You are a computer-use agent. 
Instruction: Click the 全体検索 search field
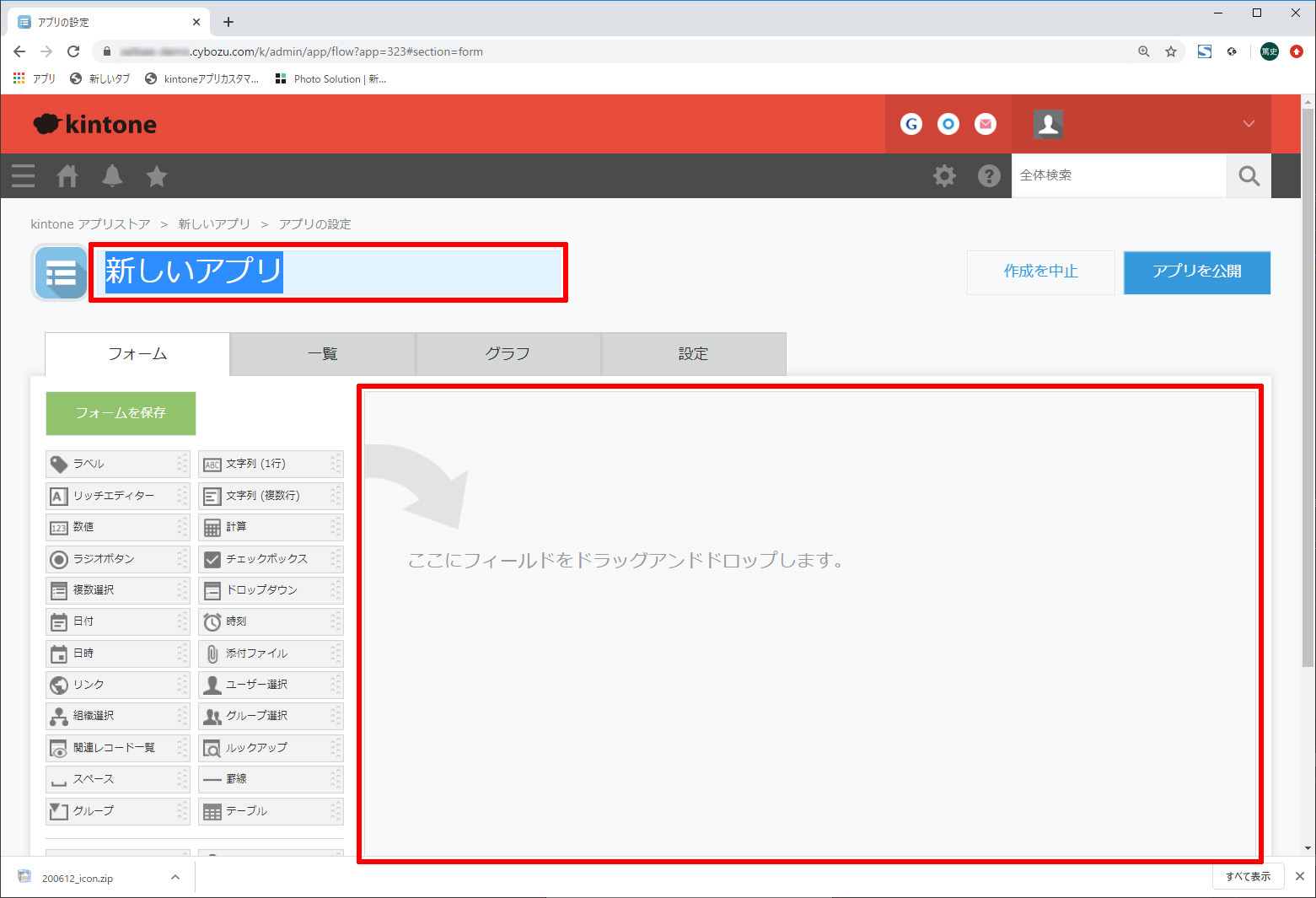pyautogui.click(x=1119, y=175)
